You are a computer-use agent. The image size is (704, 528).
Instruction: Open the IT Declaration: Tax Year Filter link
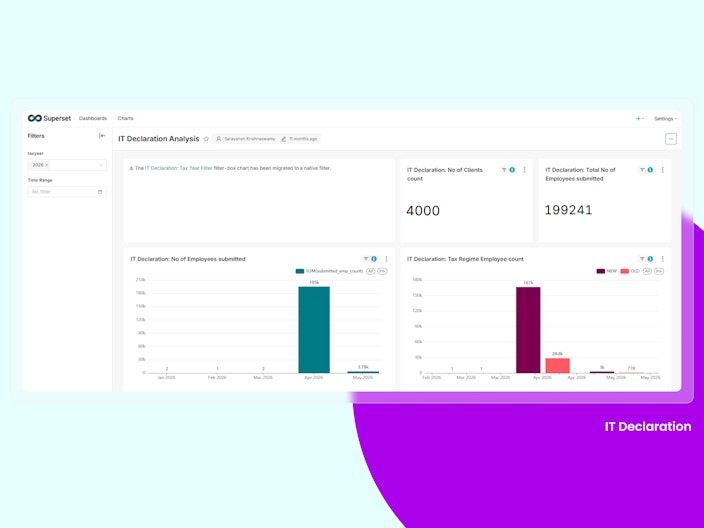pyautogui.click(x=178, y=168)
